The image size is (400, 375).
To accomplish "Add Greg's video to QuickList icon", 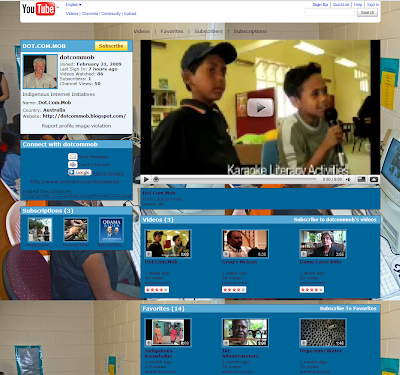I will [x=226, y=254].
